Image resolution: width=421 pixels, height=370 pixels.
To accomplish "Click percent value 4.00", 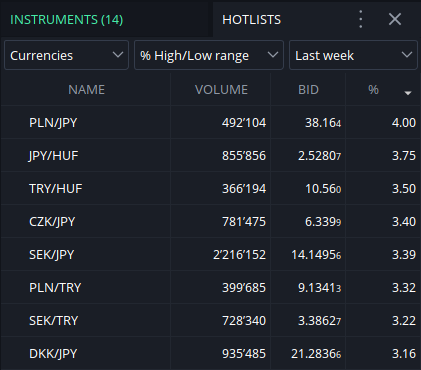I will pyautogui.click(x=404, y=123).
